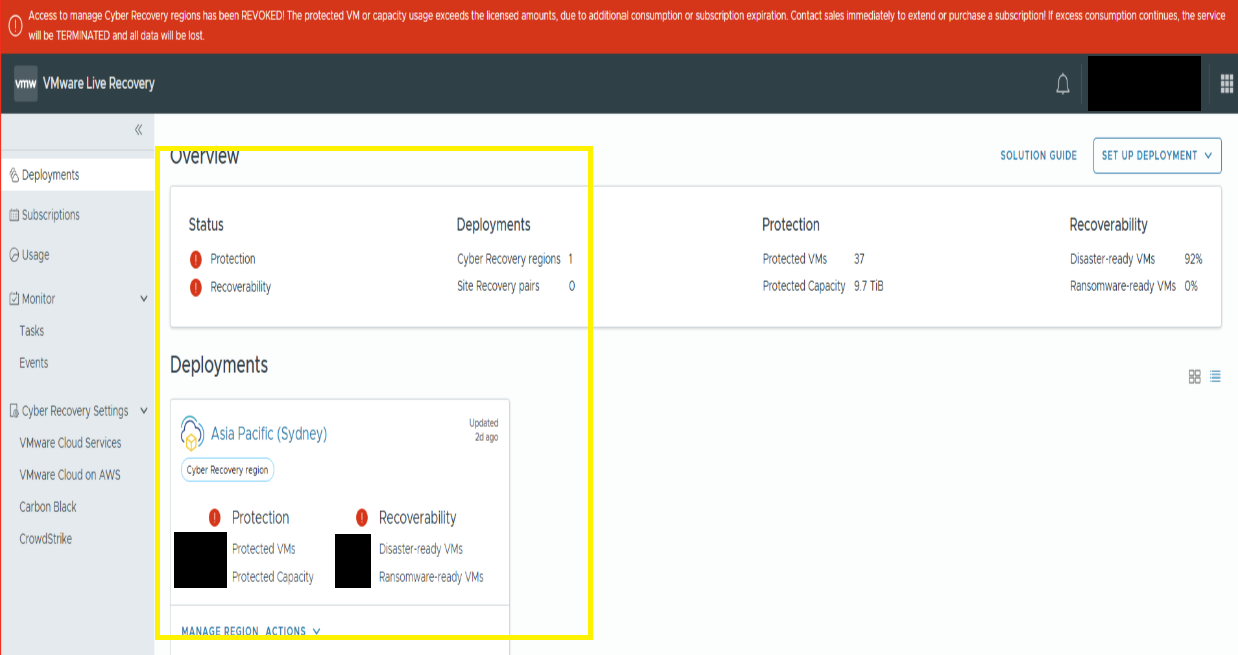The height and width of the screenshot is (655, 1238).
Task: Collapse the Monitor section chevron
Action: click(144, 299)
